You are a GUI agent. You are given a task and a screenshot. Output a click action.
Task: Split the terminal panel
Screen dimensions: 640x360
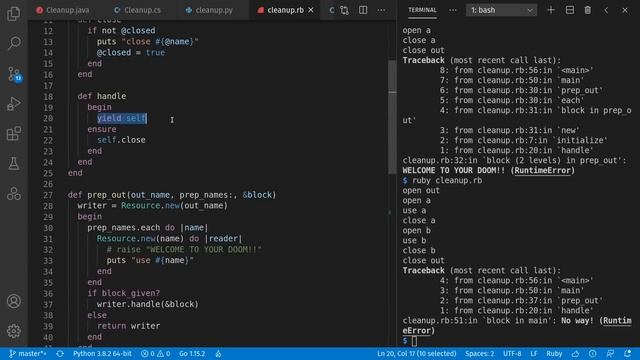point(569,10)
